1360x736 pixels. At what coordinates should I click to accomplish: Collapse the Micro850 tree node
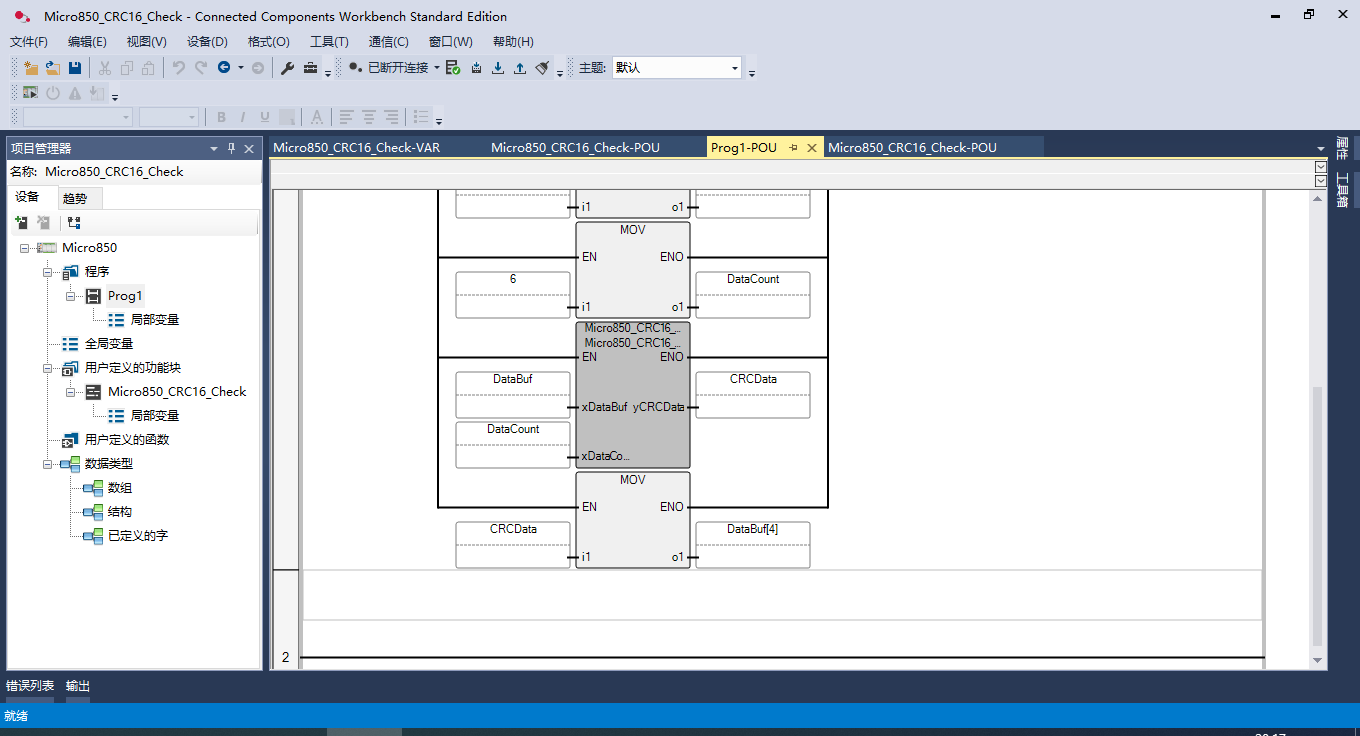click(x=24, y=248)
